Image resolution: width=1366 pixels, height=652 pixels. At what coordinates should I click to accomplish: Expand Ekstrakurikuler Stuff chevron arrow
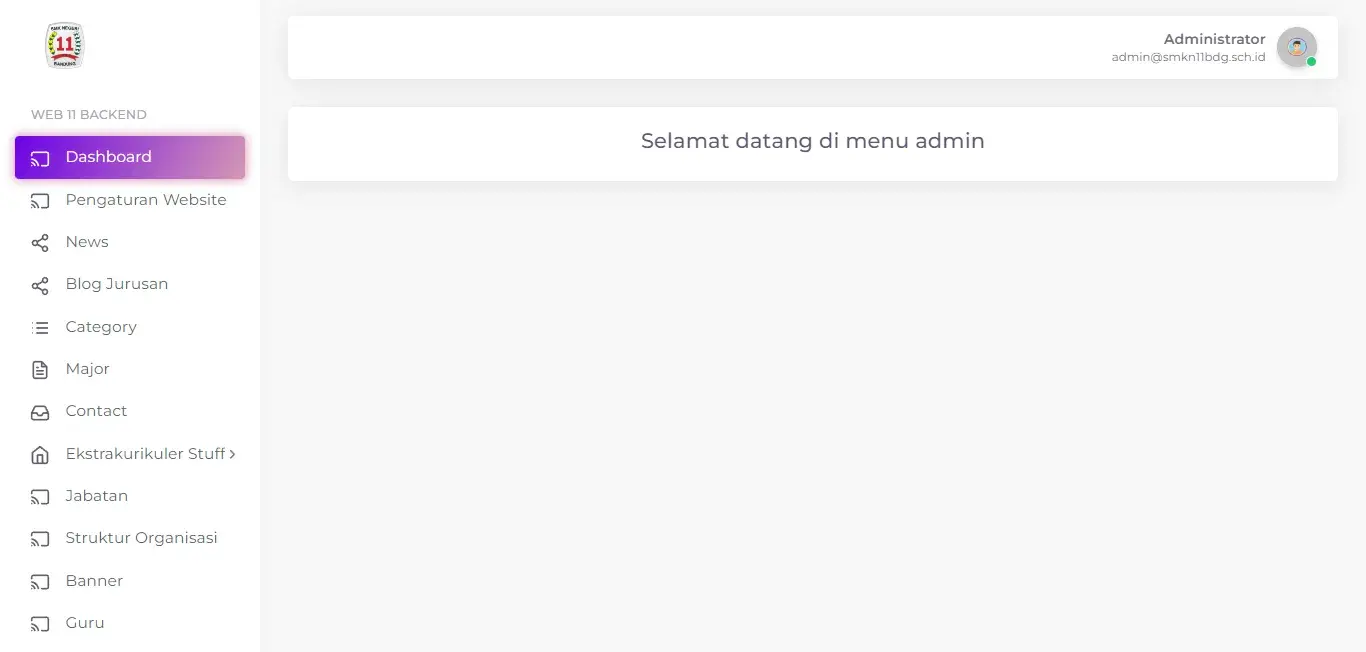[x=232, y=454]
